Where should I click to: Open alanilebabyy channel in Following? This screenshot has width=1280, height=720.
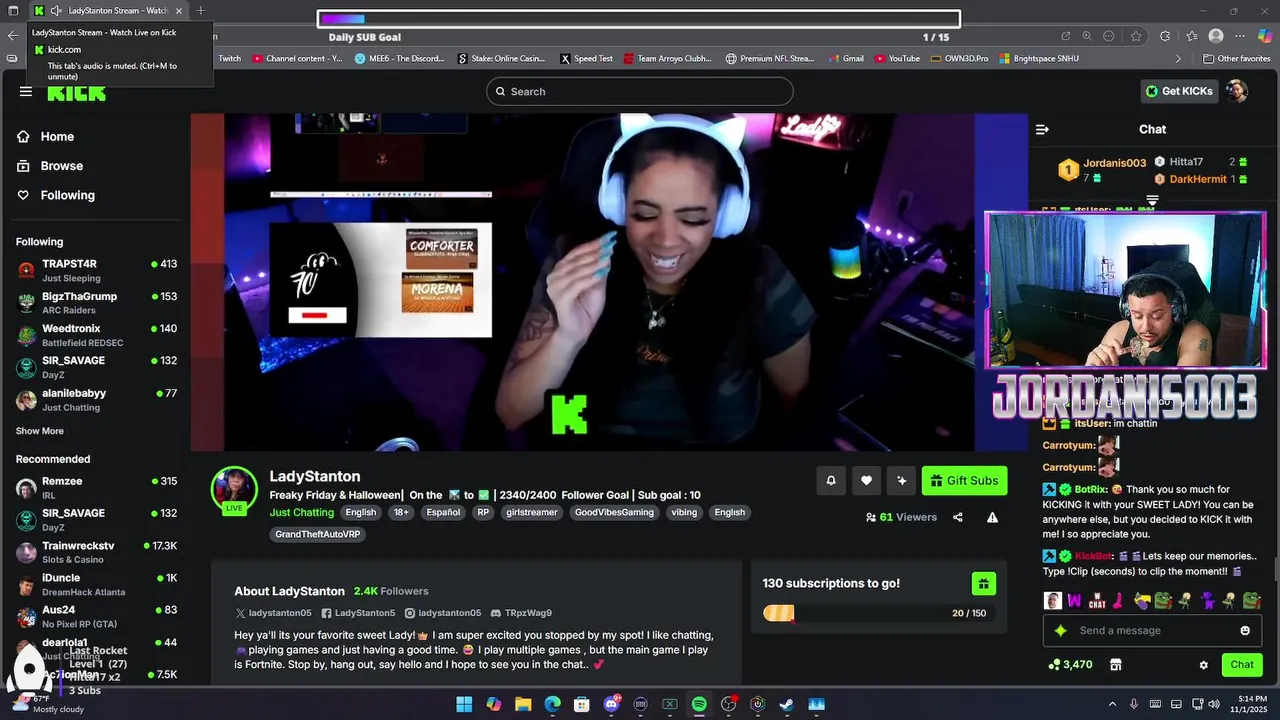(x=97, y=400)
